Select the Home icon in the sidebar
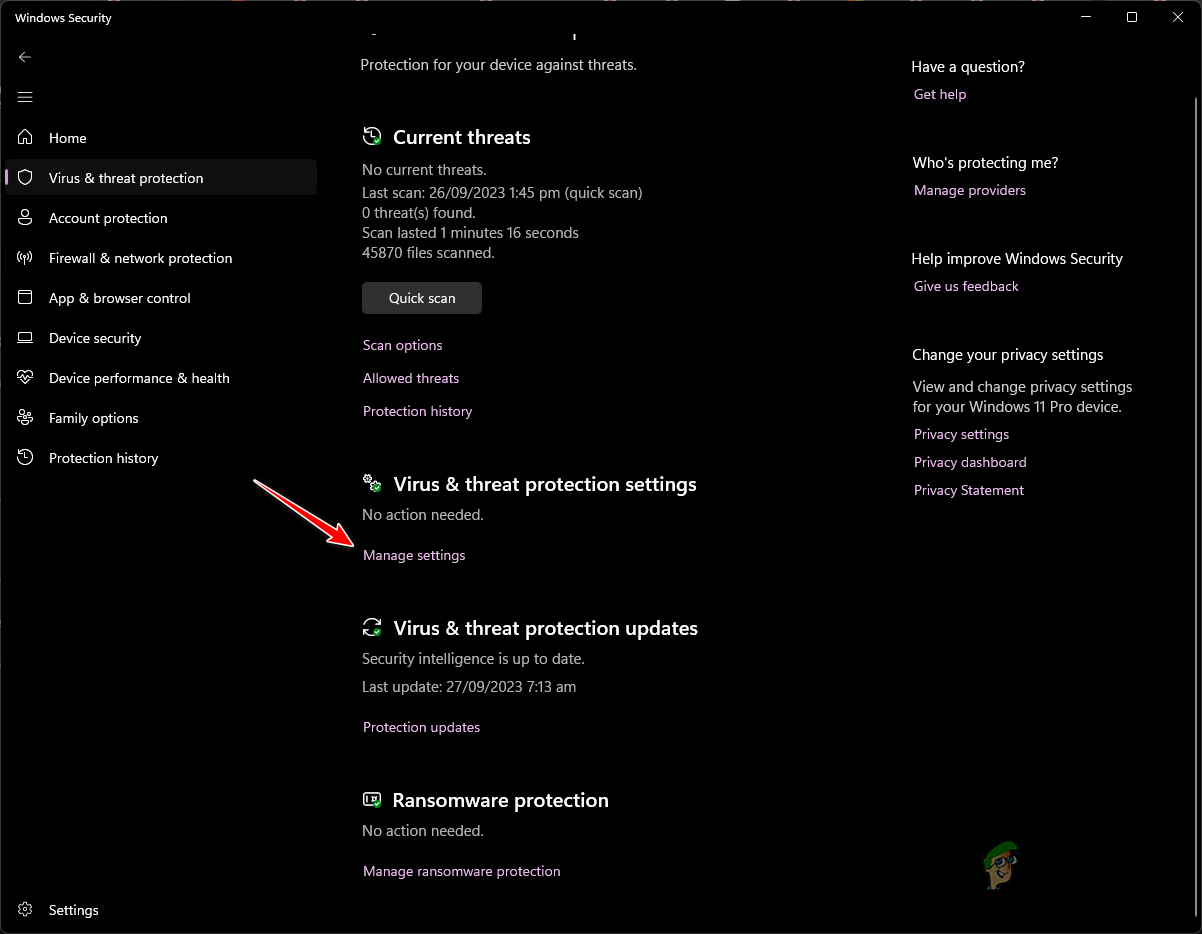This screenshot has height=934, width=1202. tap(25, 138)
